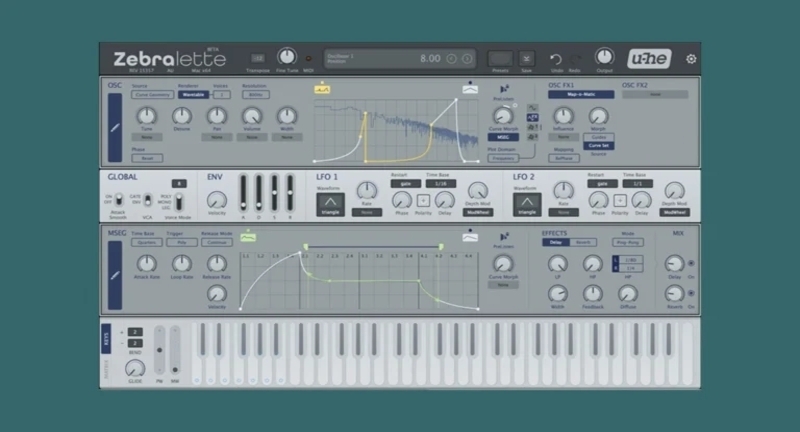Click the Glide knob

click(135, 368)
